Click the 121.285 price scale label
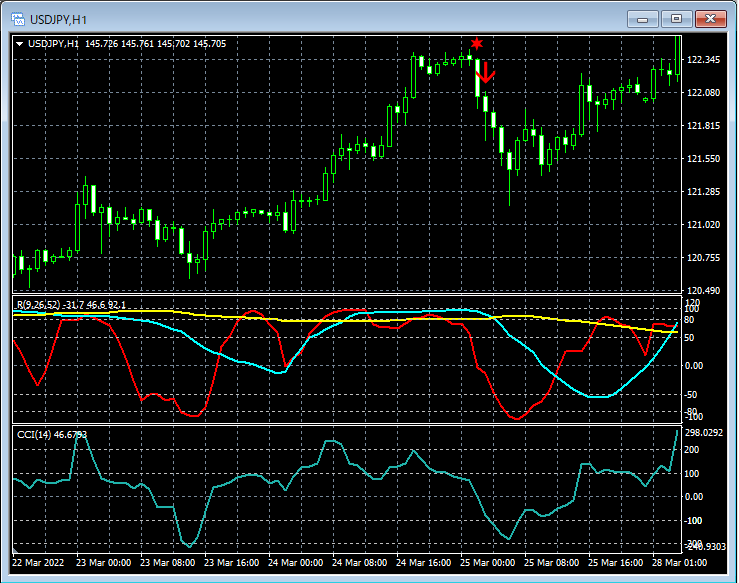The height and width of the screenshot is (583, 739). pos(703,191)
